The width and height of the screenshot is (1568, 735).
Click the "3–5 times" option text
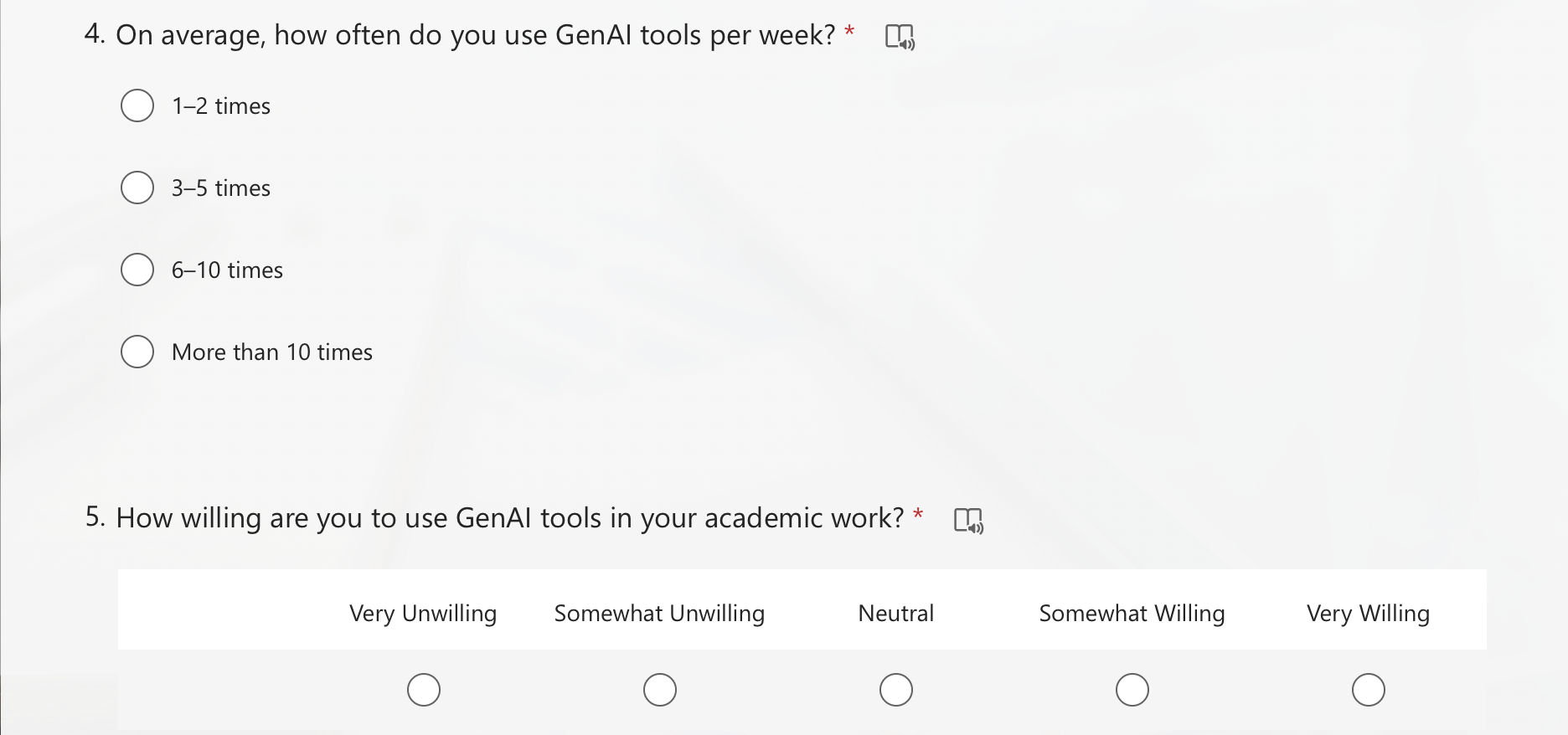pyautogui.click(x=221, y=188)
